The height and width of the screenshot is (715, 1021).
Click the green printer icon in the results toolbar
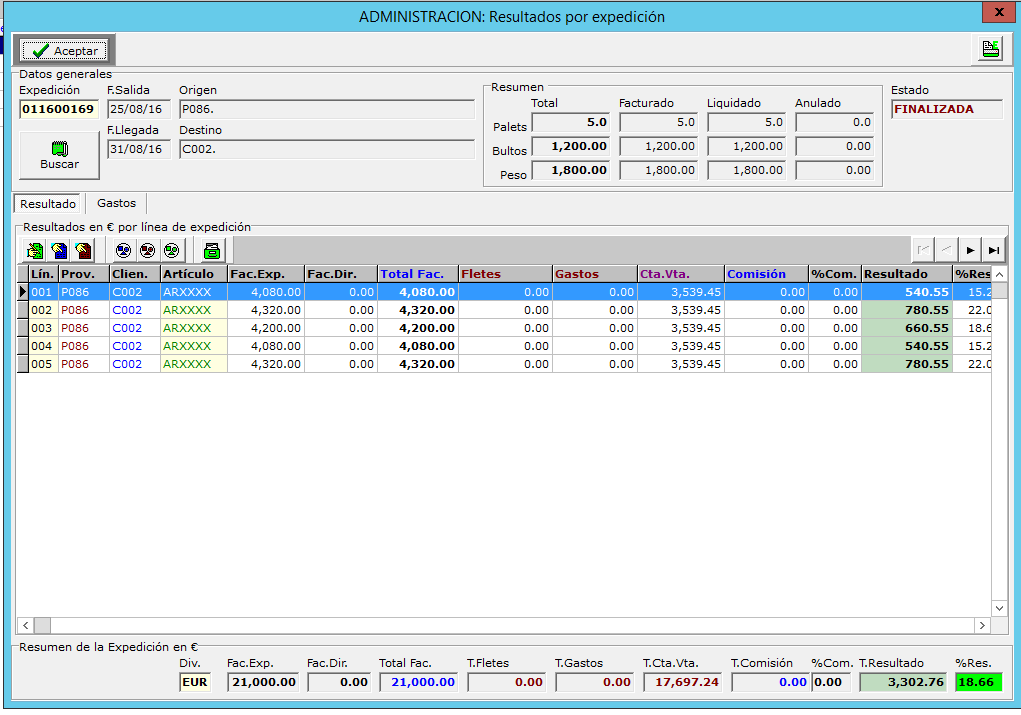coord(213,250)
